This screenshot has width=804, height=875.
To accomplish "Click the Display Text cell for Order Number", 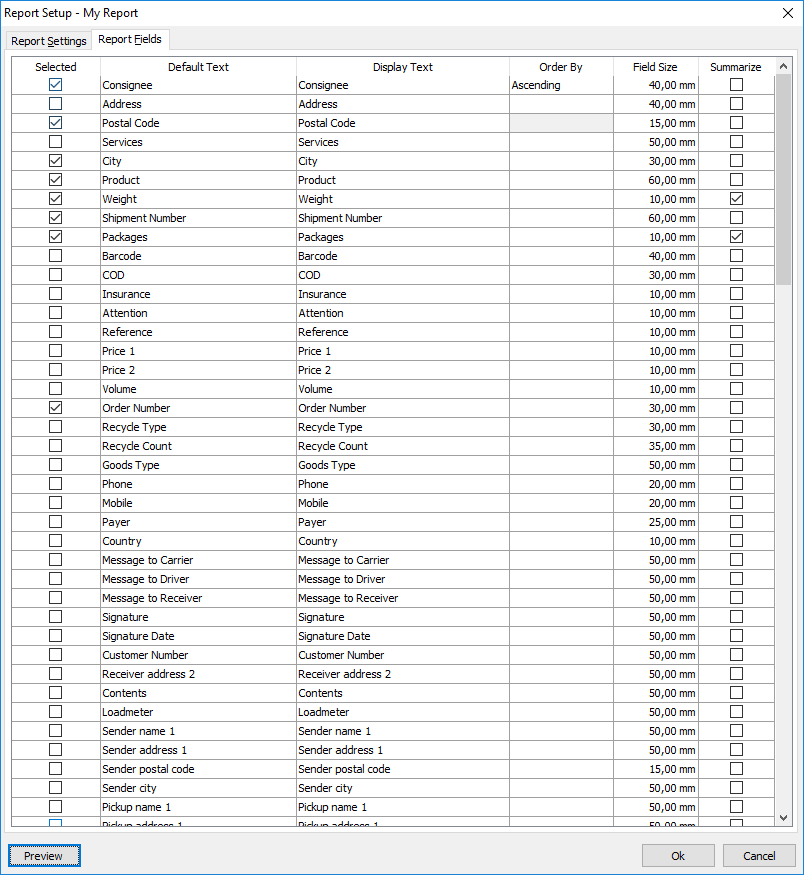I will click(x=403, y=408).
